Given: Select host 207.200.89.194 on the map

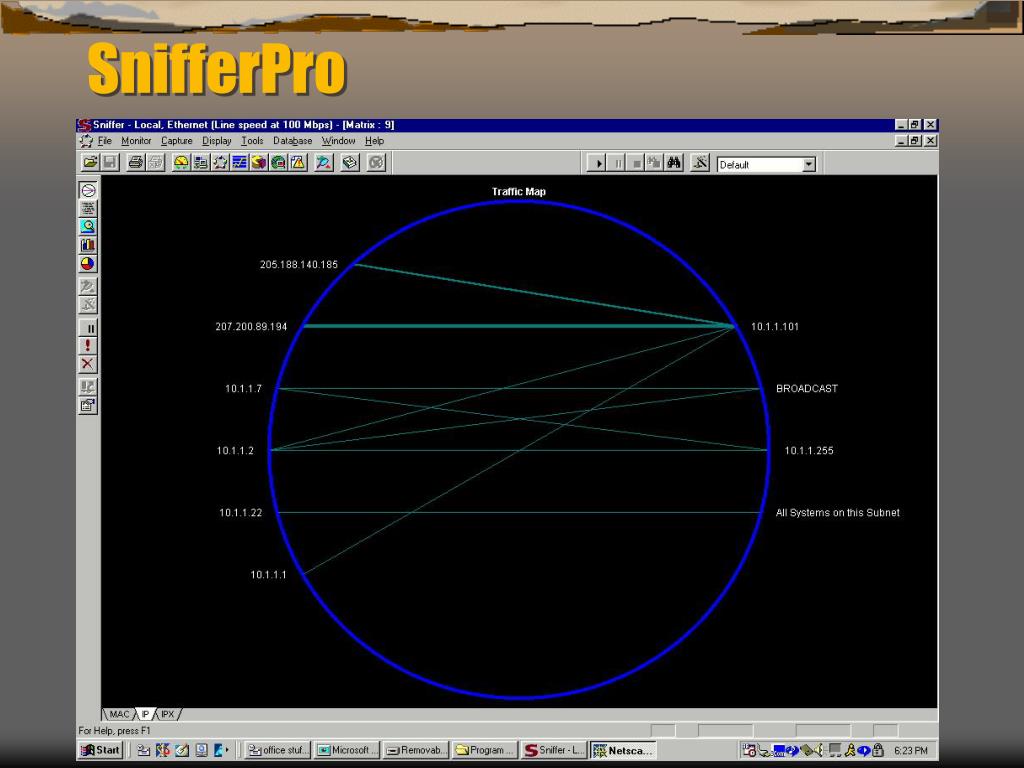Looking at the screenshot, I should [x=251, y=327].
